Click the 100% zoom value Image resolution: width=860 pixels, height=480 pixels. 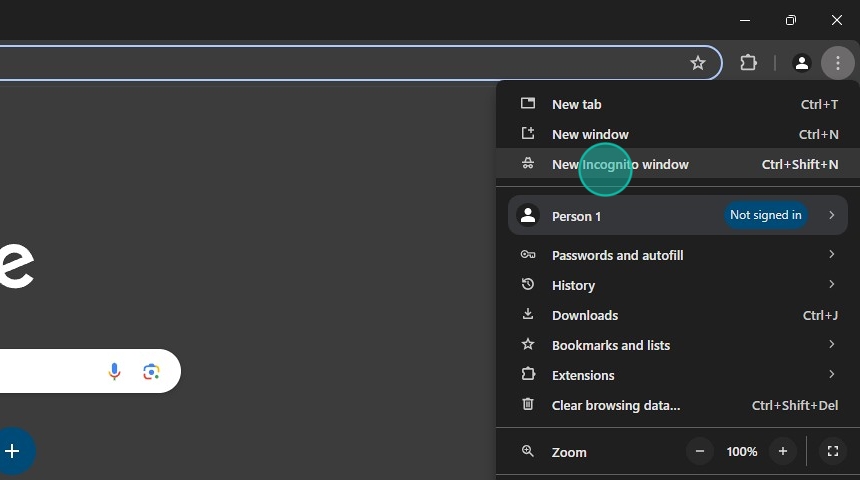click(x=742, y=451)
